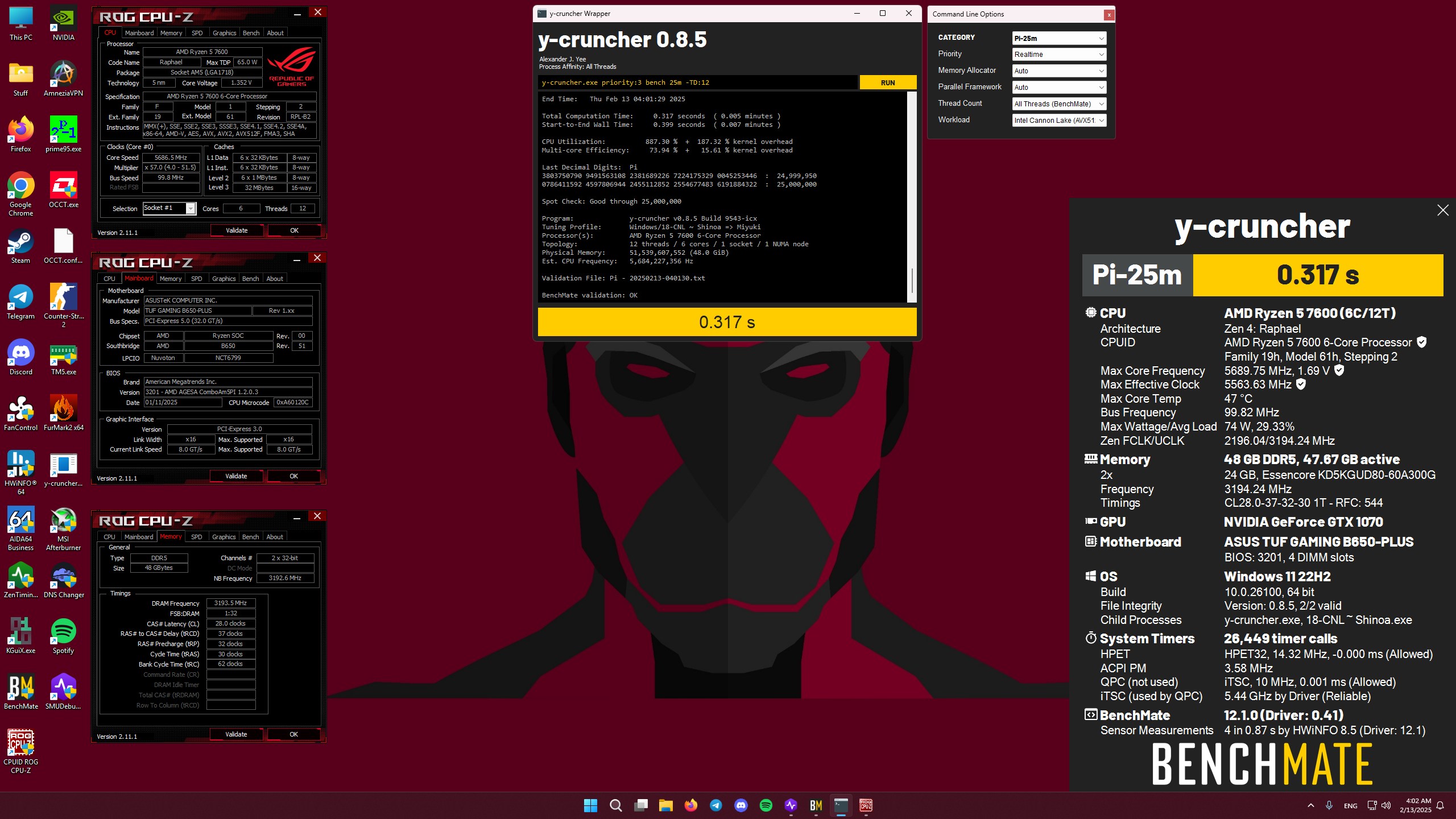Click the y-cruncher command line input field
1456x819 pixels.
click(x=698, y=82)
